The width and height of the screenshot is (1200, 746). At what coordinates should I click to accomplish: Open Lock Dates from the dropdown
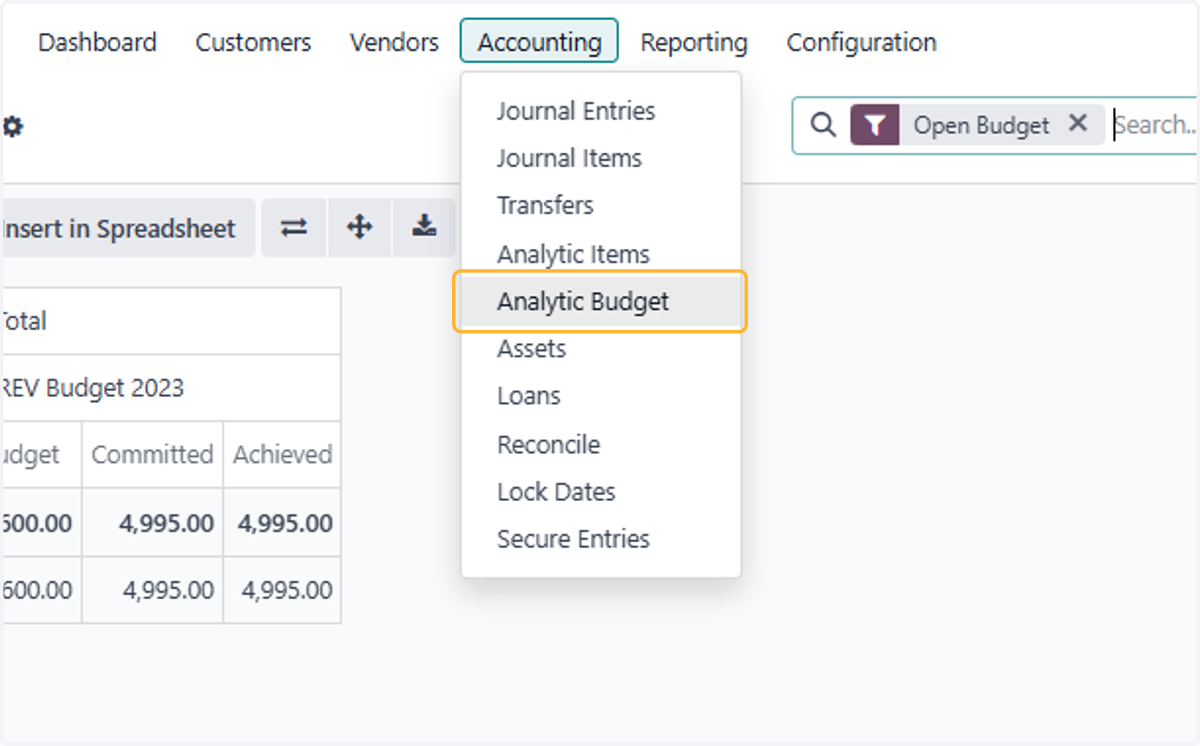point(601,492)
